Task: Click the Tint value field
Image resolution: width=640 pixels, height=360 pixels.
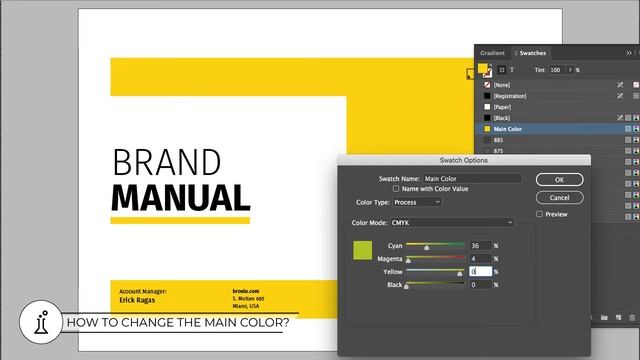Action: tap(557, 70)
